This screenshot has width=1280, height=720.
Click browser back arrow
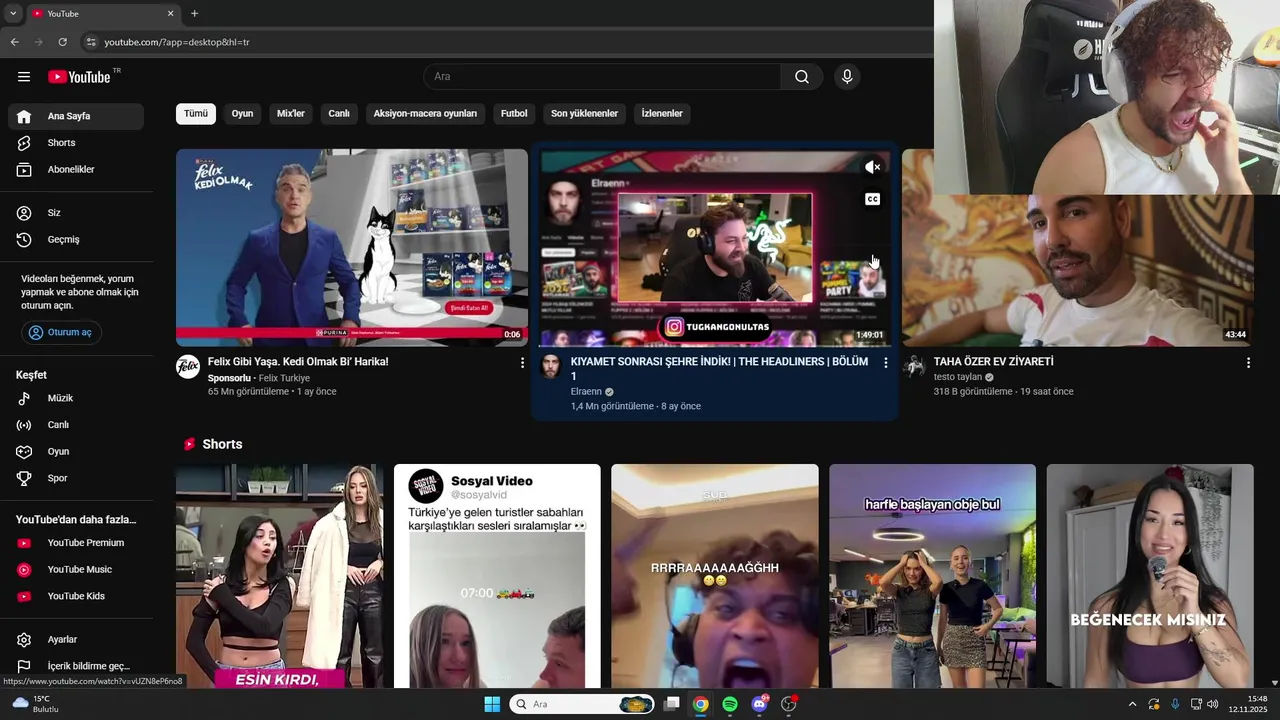(14, 42)
